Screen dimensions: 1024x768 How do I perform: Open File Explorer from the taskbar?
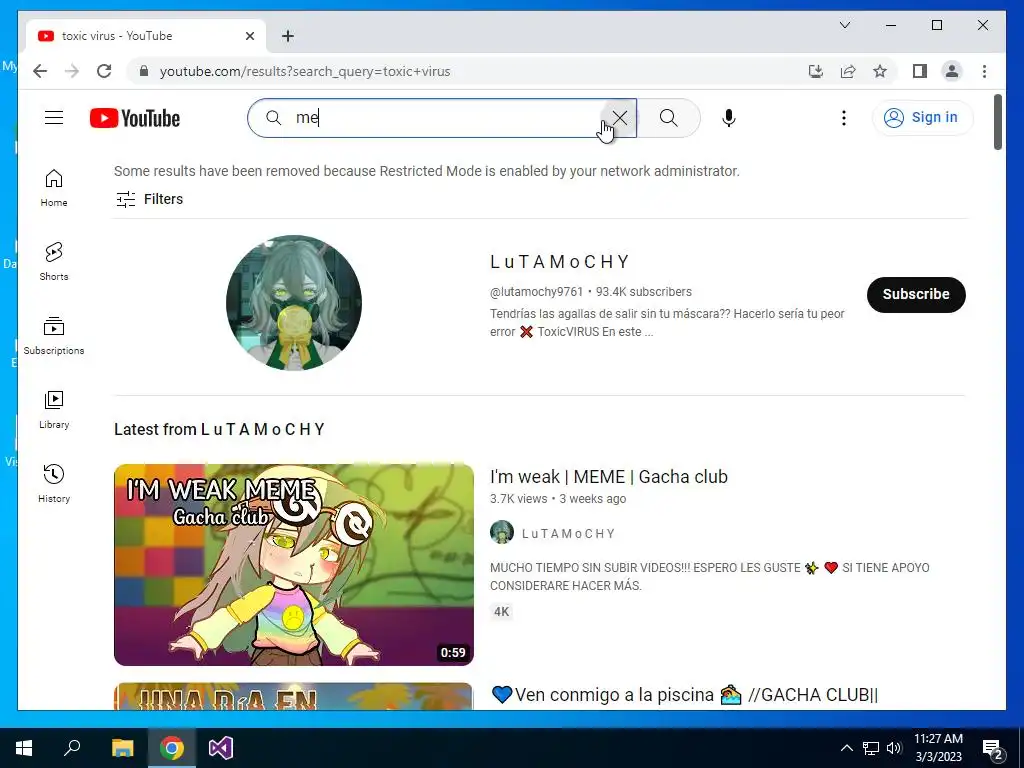pos(122,748)
